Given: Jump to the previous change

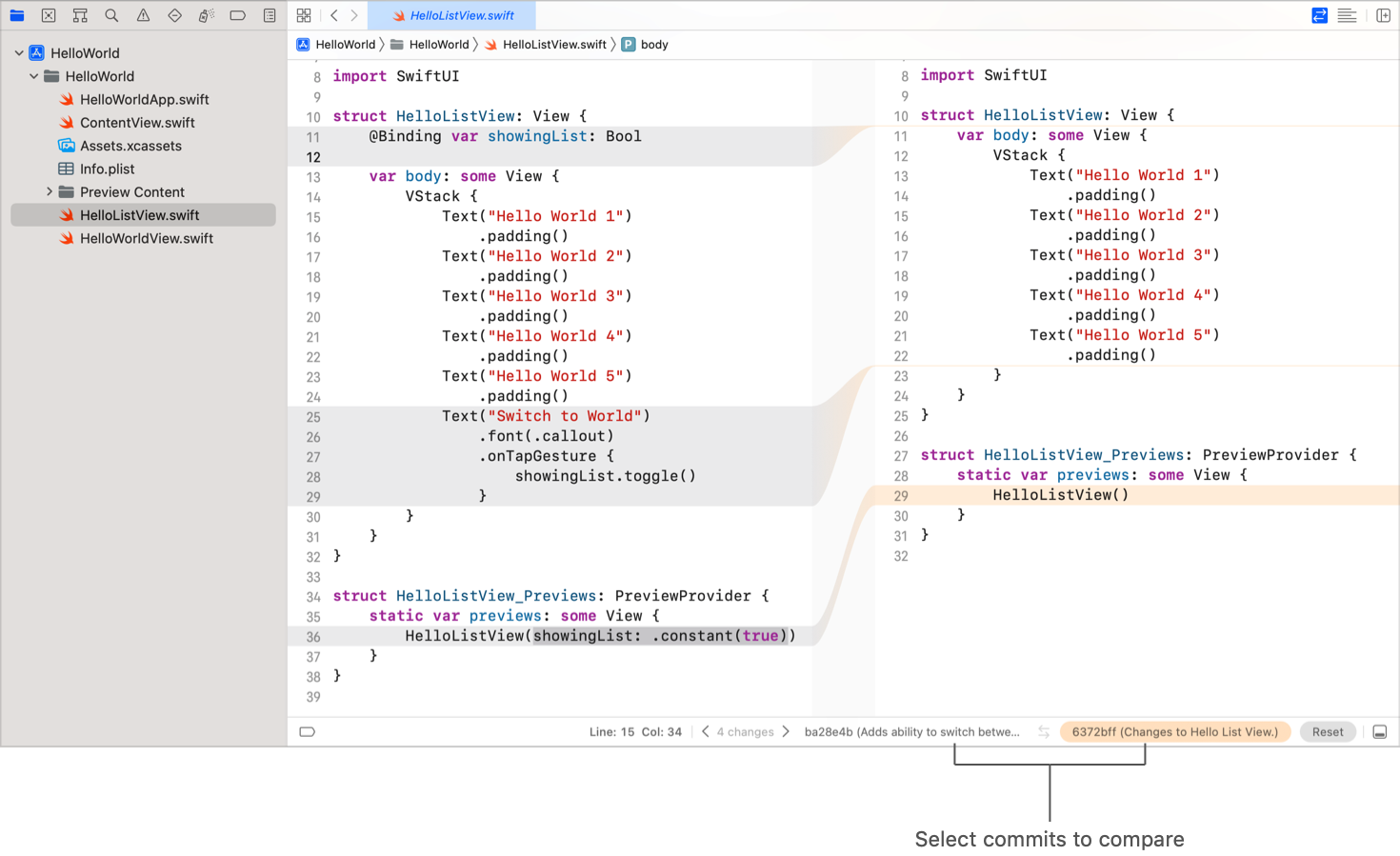Looking at the screenshot, I should coord(705,731).
